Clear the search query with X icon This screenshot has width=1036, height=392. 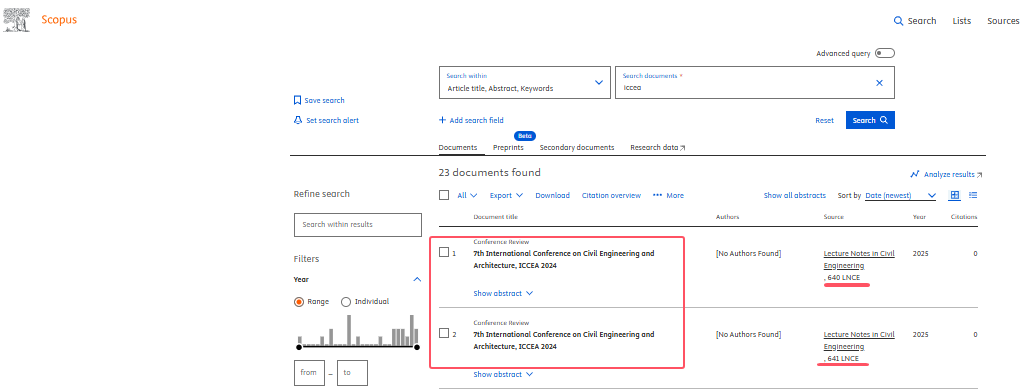coord(879,83)
